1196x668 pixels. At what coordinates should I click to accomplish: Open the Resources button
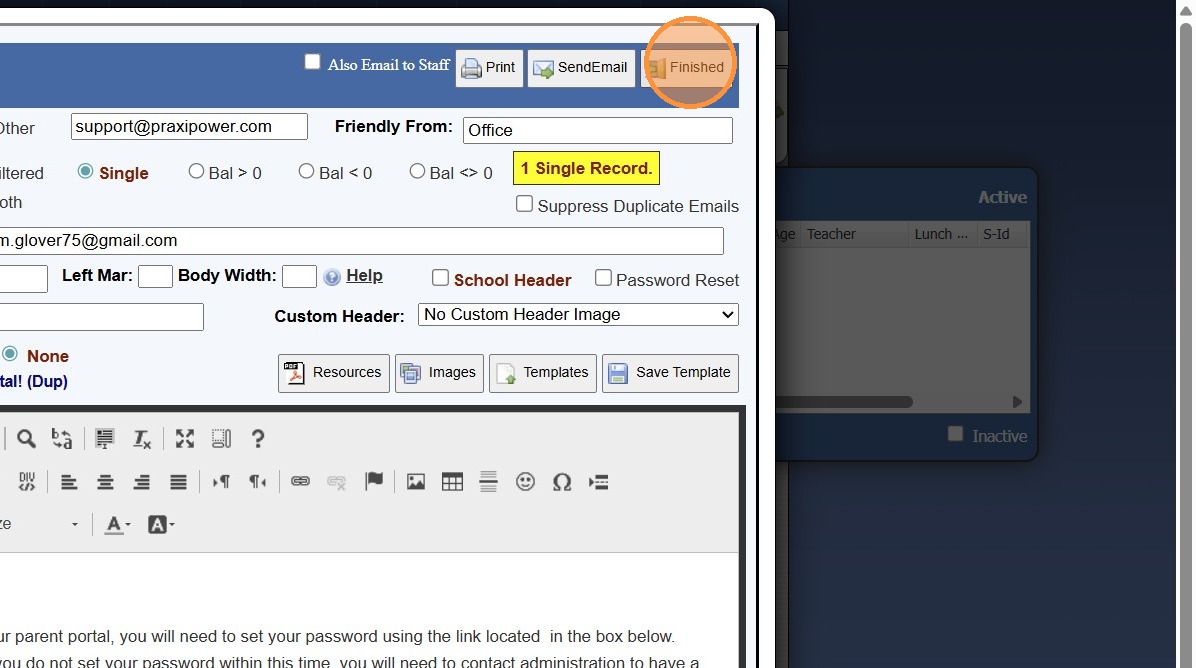tap(333, 373)
